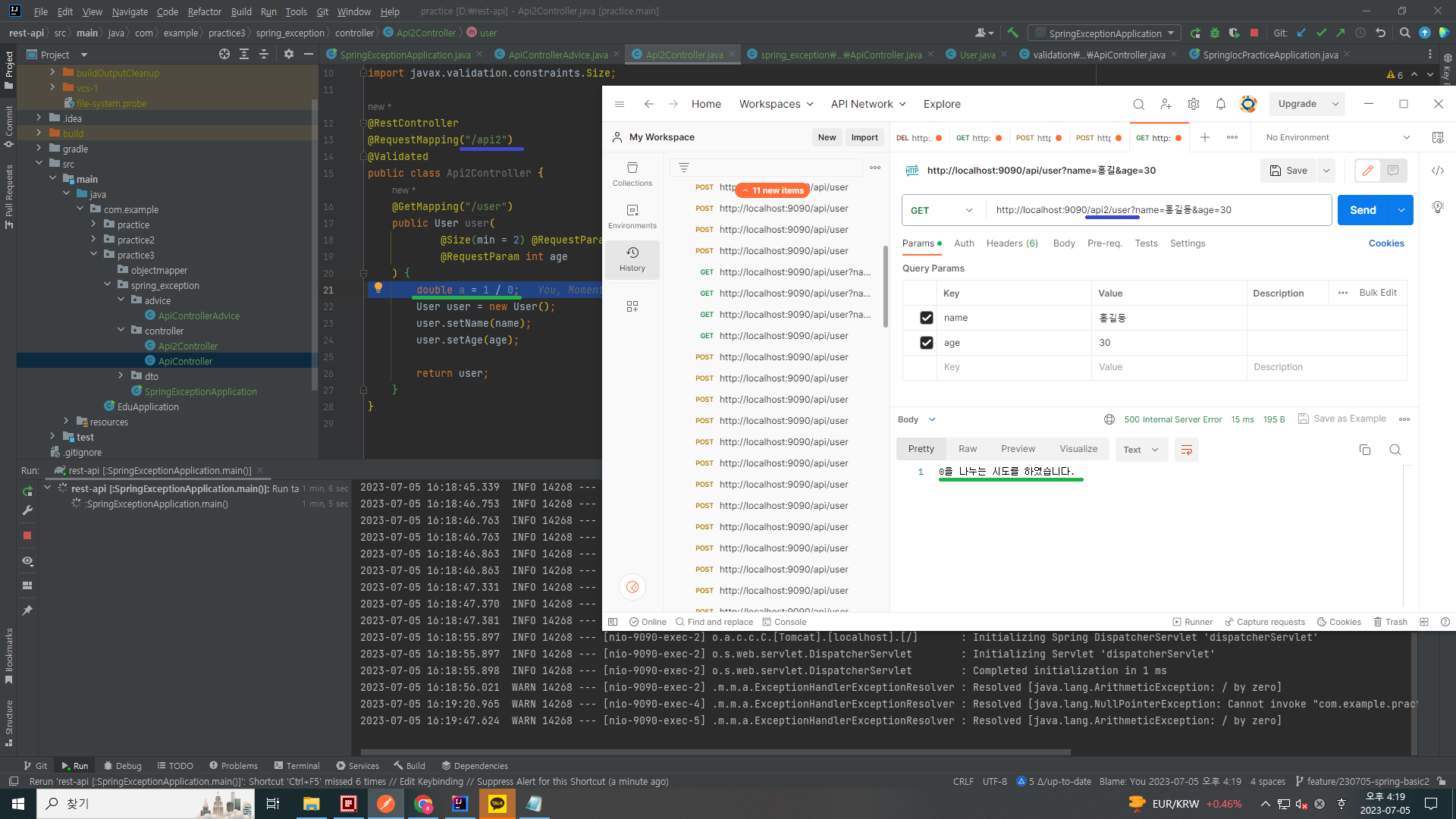
Task: Open Workspaces dropdown in Postman
Action: click(777, 104)
